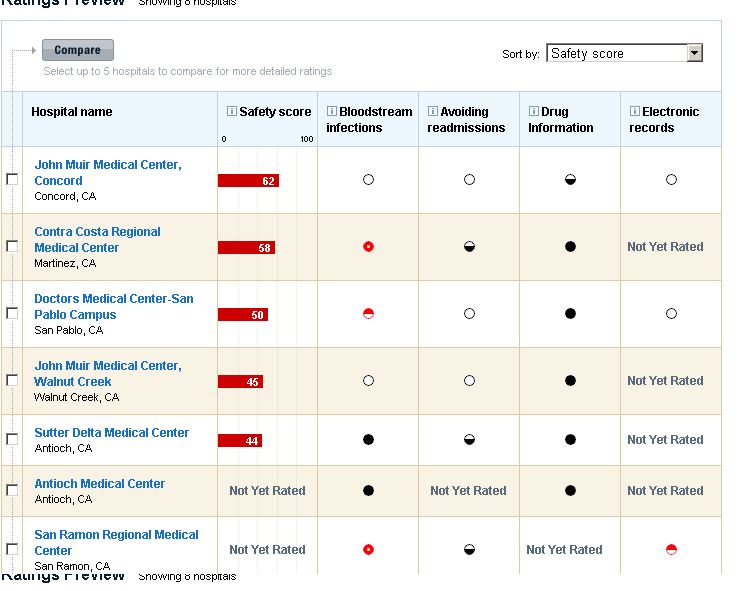Click the Compare button
Viewport: 754px width, 591px height.
(x=78, y=50)
